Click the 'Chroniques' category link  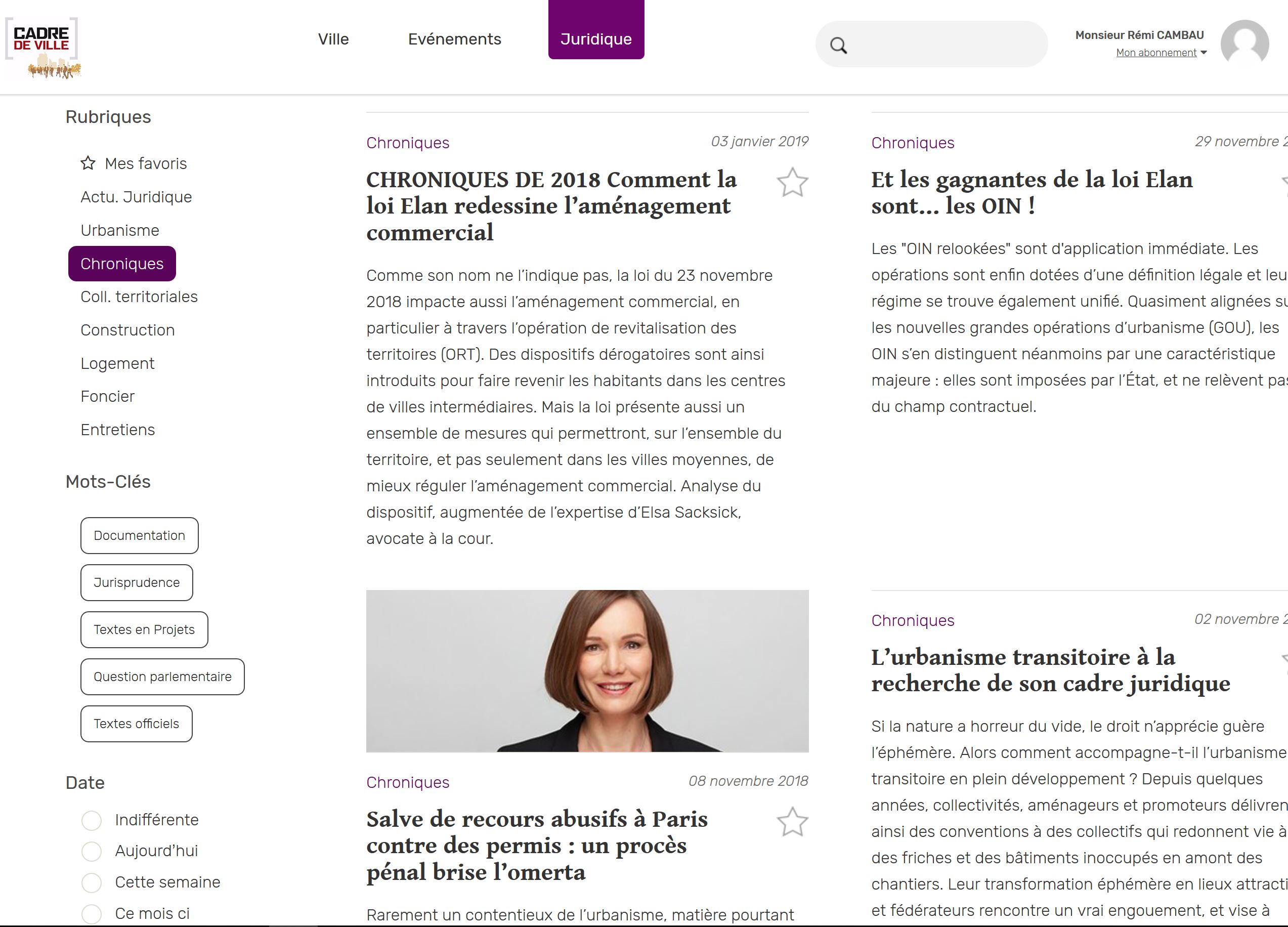tap(122, 263)
